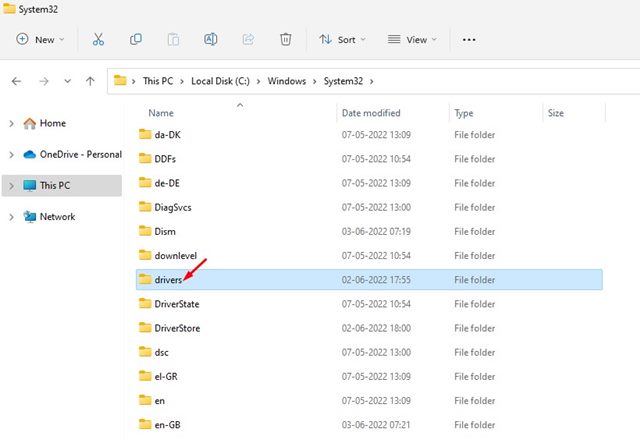Select This PC in navigation pane
This screenshot has height=439, width=640.
(x=55, y=186)
